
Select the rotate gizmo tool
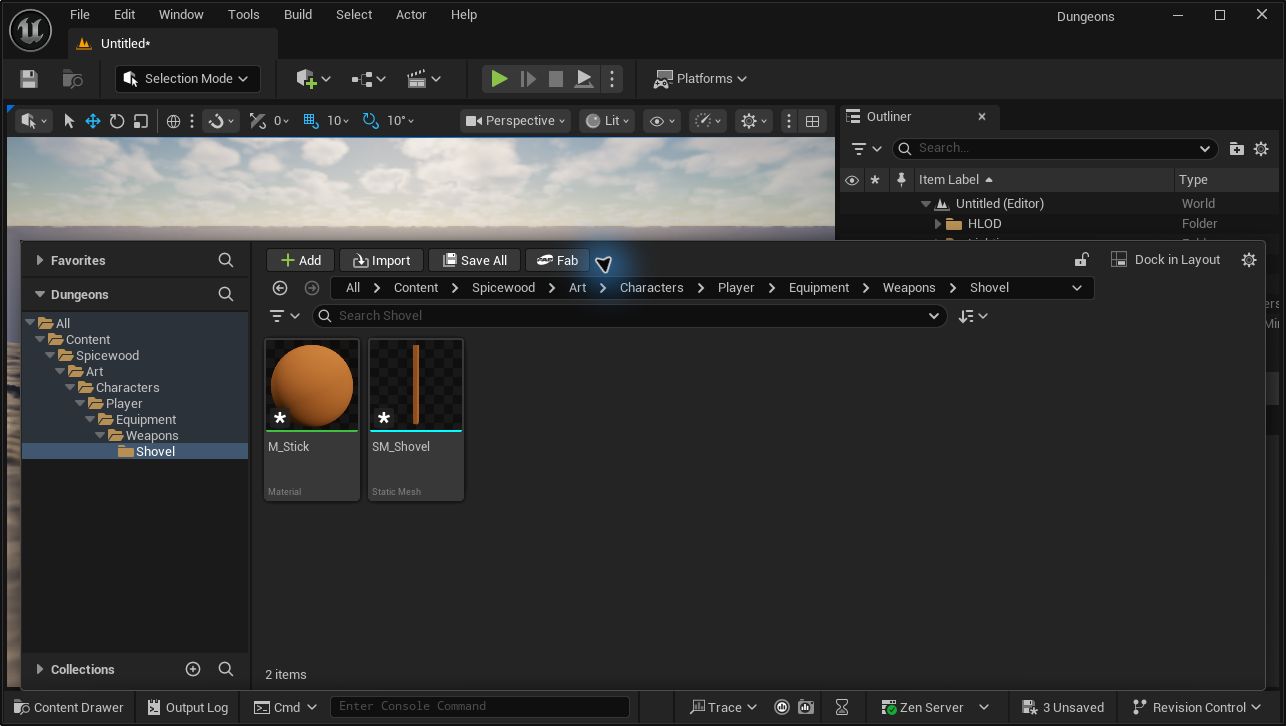pos(117,121)
